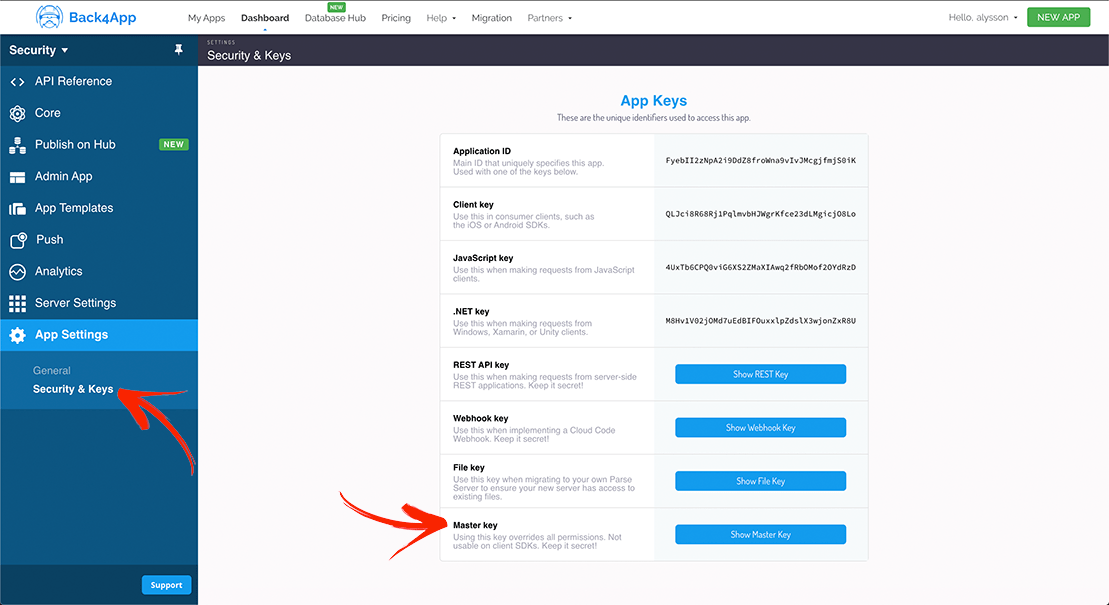Pin the sidebar with the pushpin icon

pyautogui.click(x=178, y=50)
